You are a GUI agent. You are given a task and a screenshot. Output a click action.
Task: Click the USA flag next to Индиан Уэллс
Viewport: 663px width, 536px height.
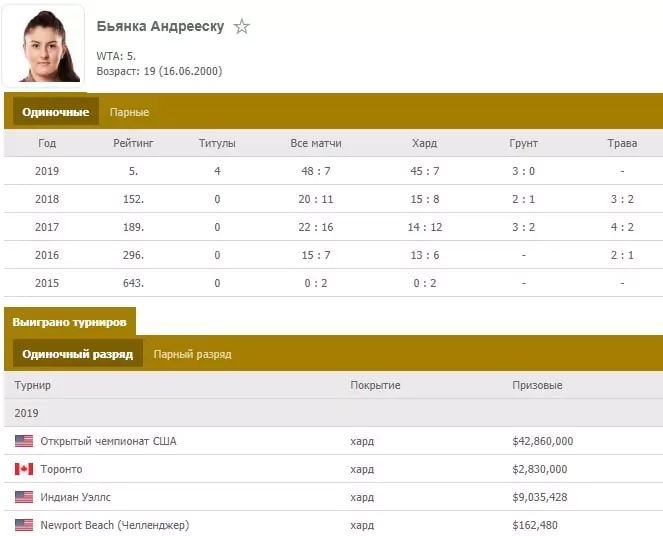pyautogui.click(x=24, y=497)
